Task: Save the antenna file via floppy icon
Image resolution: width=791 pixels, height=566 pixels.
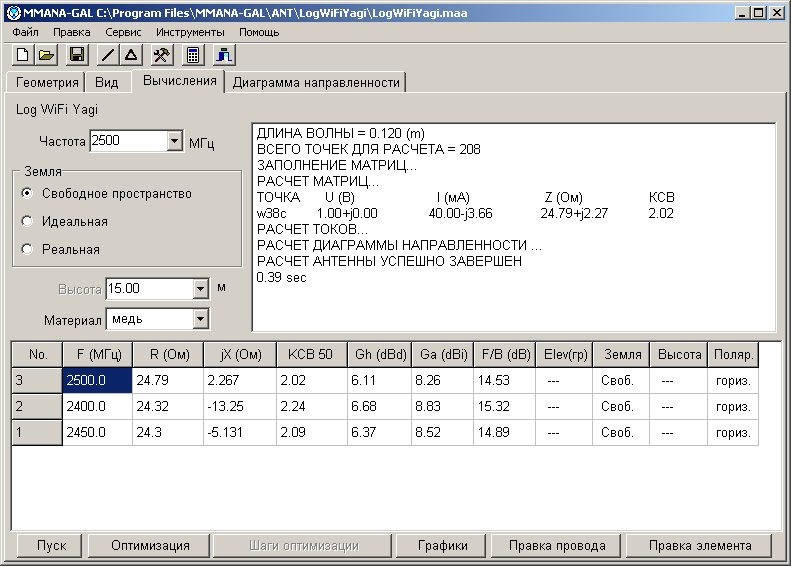Action: tap(77, 55)
